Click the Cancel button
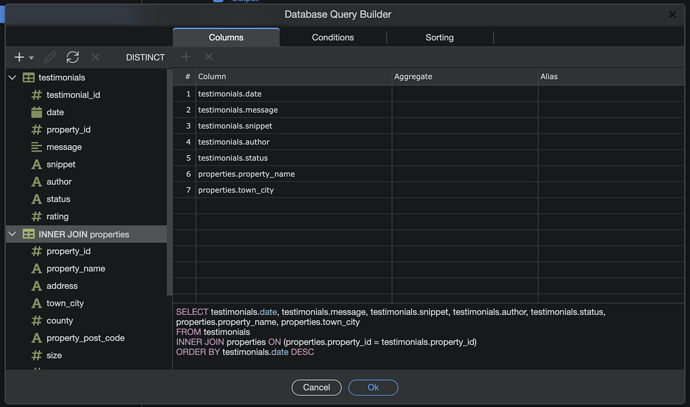This screenshot has height=407, width=690. point(316,387)
